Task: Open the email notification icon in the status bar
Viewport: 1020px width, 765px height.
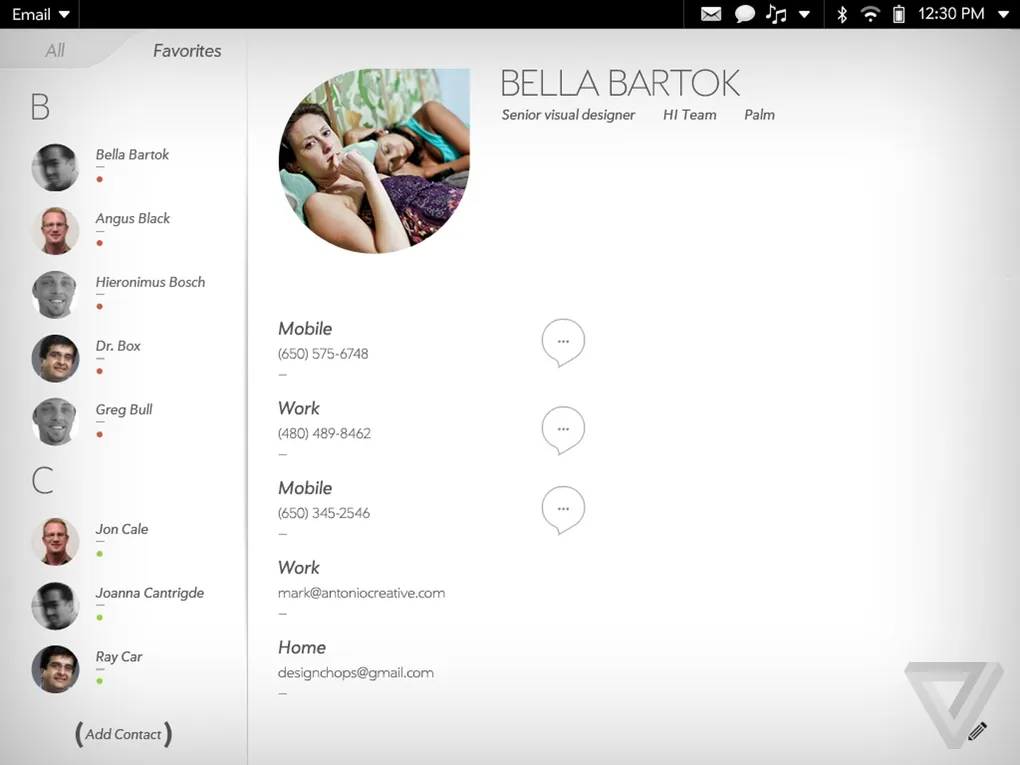Action: point(710,14)
